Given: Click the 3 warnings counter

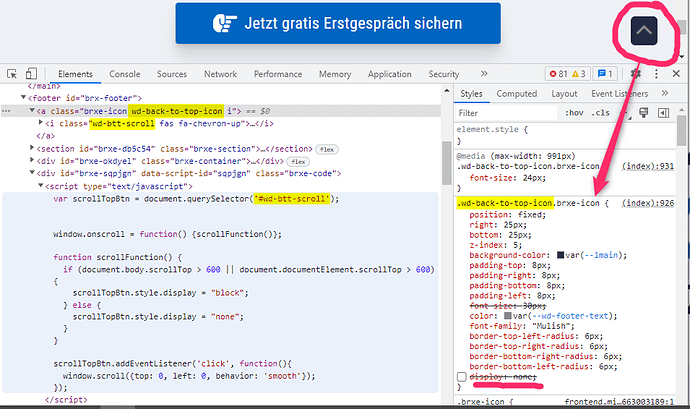Looking at the screenshot, I should [x=579, y=74].
